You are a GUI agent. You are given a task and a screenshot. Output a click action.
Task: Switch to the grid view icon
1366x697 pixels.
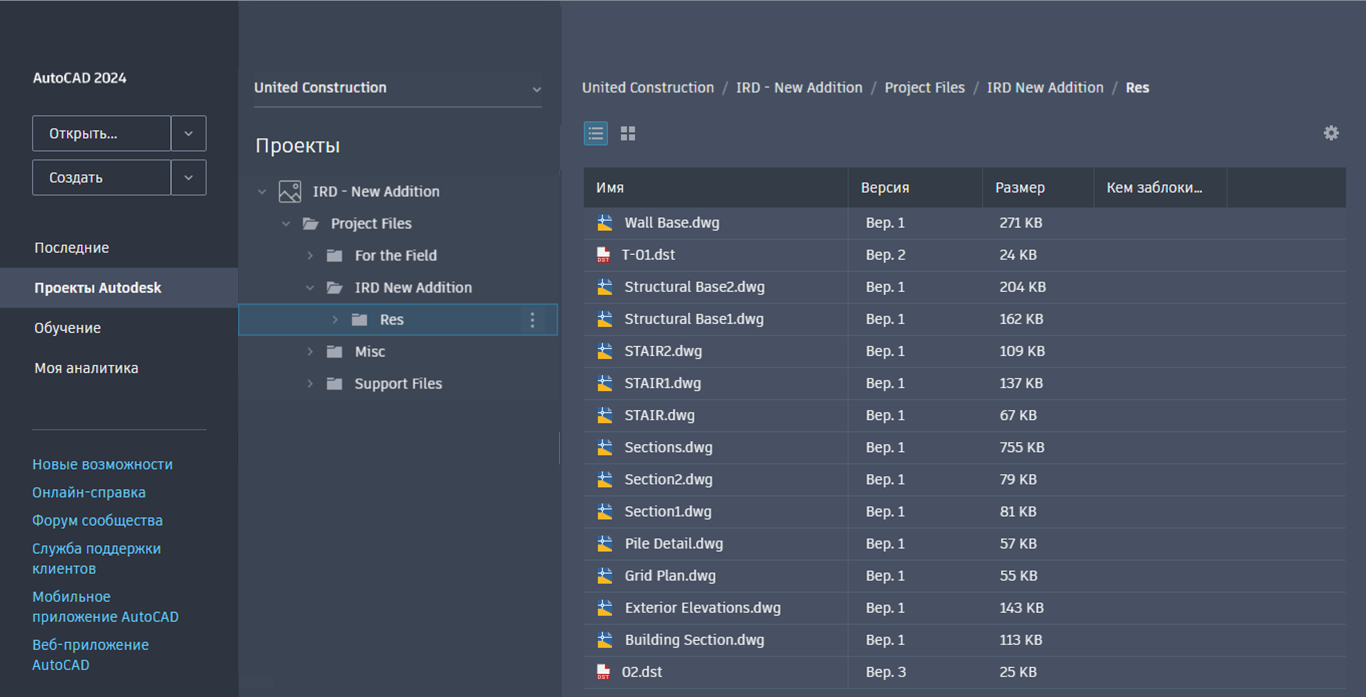[628, 133]
